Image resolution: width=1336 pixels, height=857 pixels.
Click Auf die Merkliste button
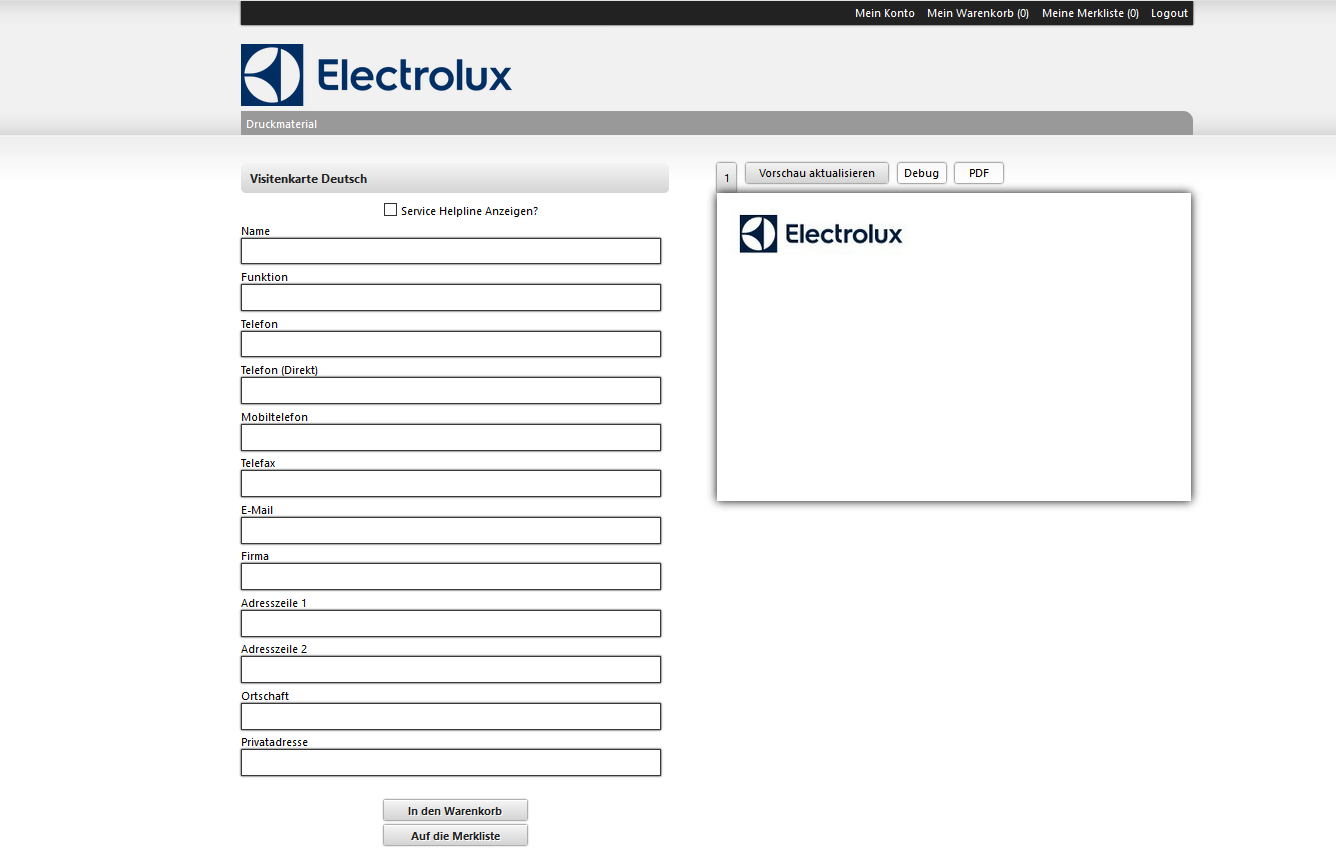coord(455,835)
